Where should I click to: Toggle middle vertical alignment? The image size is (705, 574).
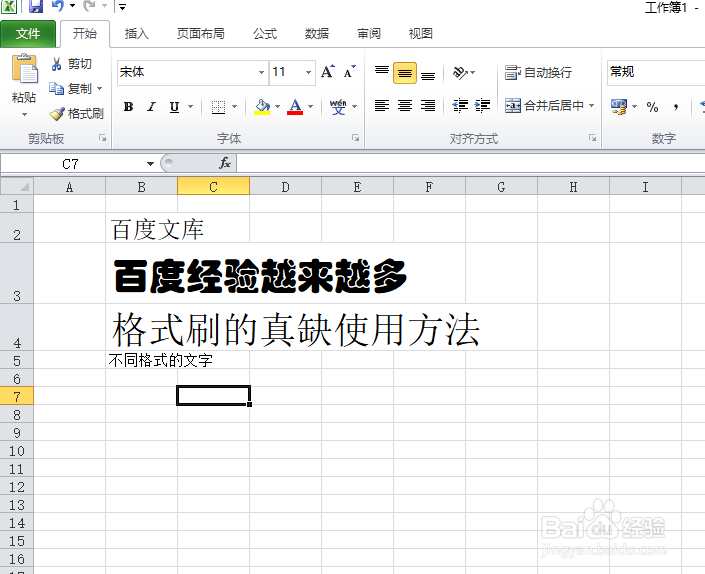[405, 73]
